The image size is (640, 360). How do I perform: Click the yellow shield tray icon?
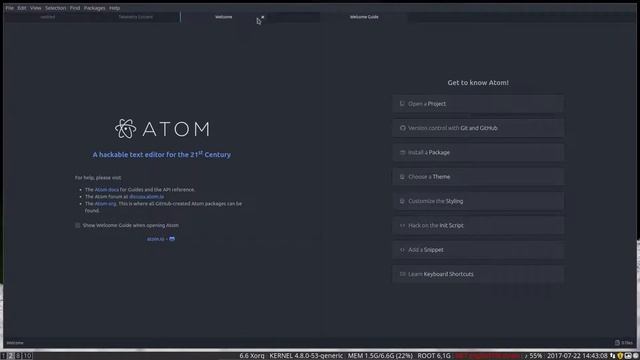[620, 356]
